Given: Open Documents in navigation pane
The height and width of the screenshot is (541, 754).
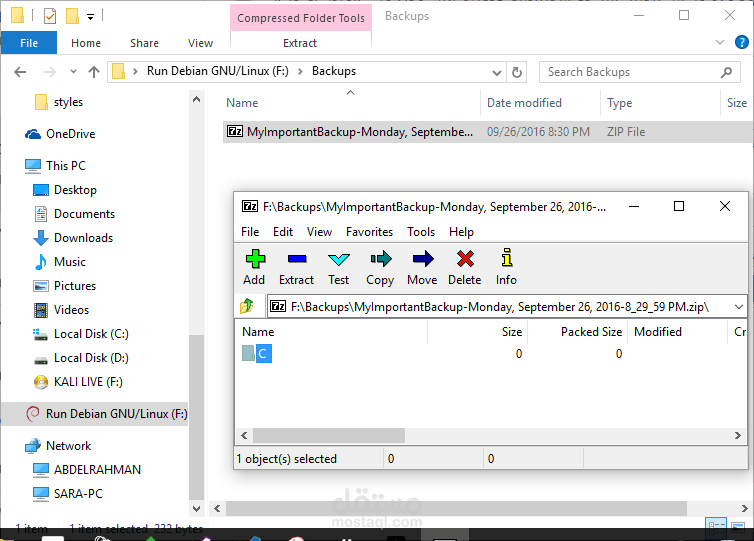Looking at the screenshot, I should tap(75, 214).
